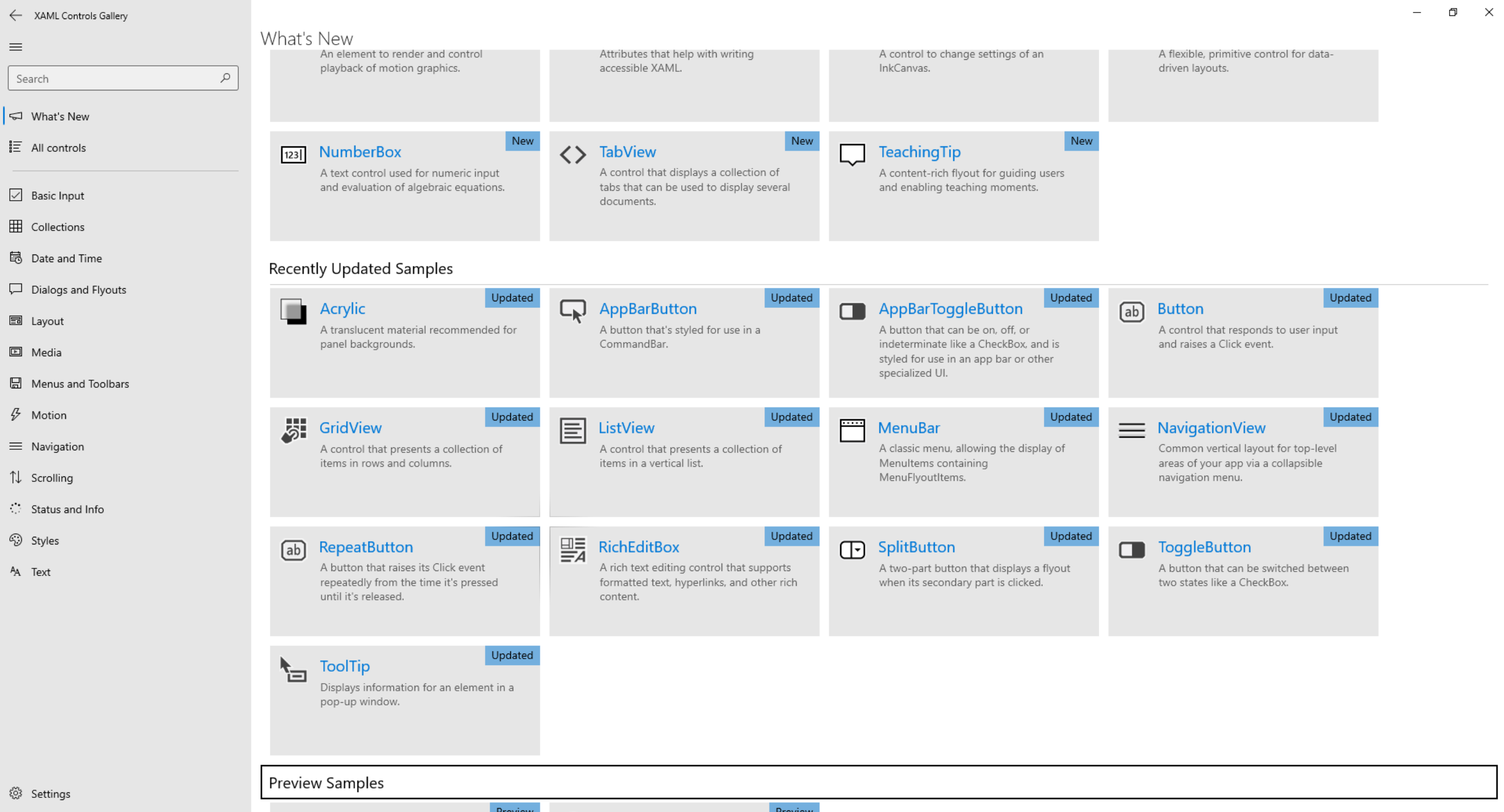
Task: Open the ToggleButton sample
Action: pyautogui.click(x=1205, y=547)
